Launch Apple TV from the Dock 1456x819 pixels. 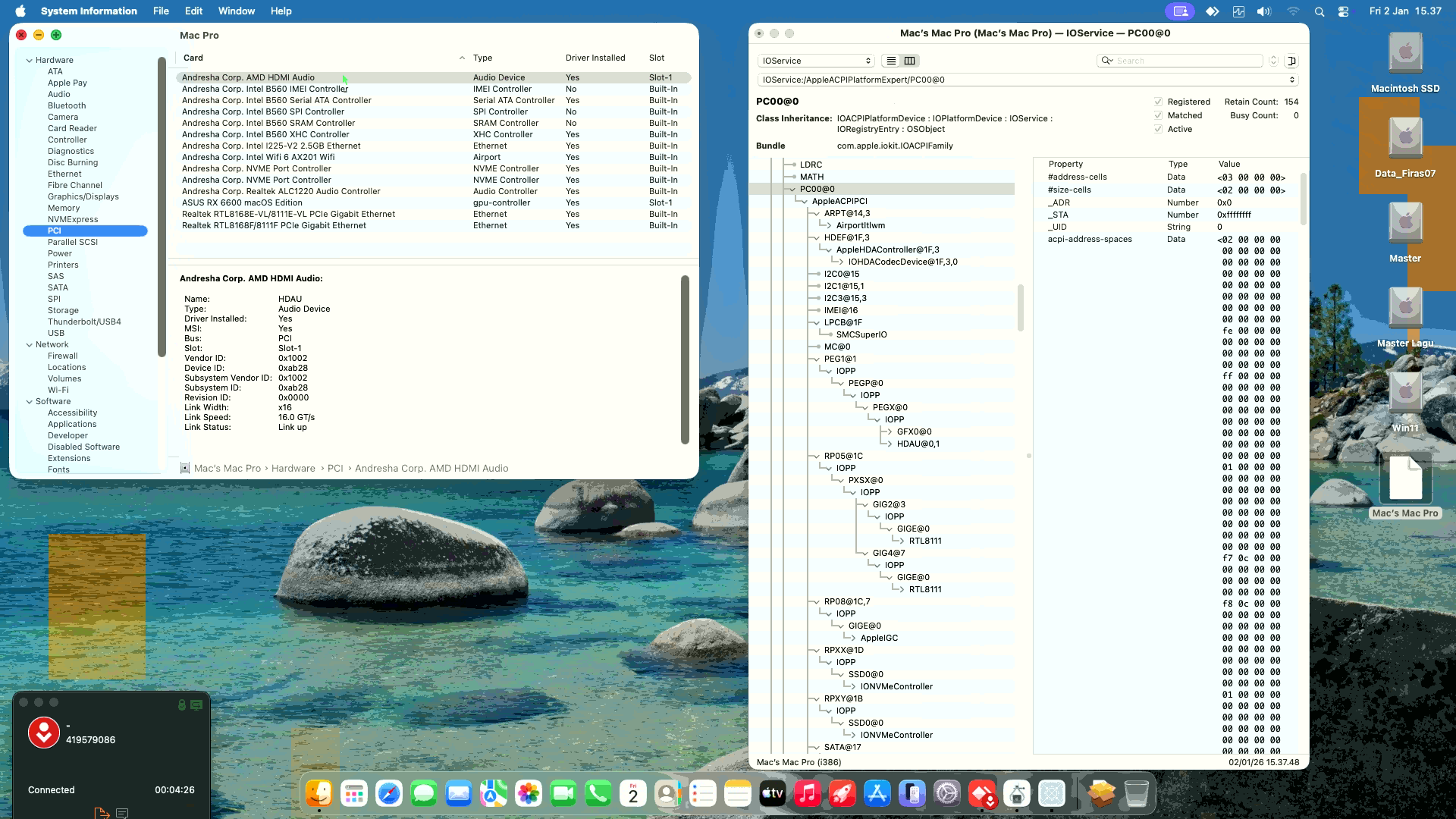(x=773, y=794)
